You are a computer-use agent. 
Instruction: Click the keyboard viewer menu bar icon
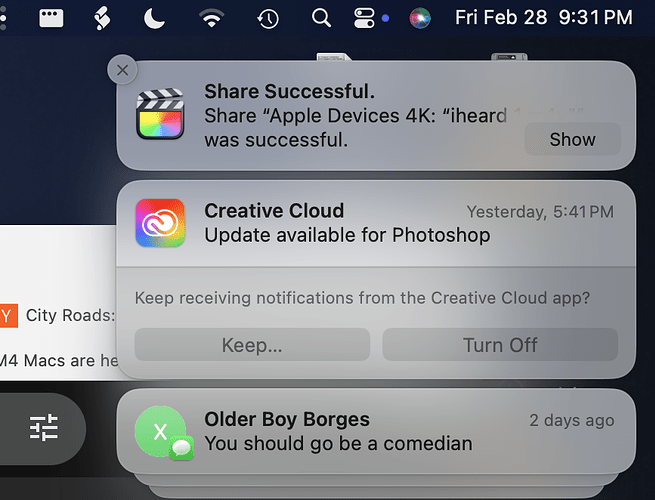tap(51, 18)
